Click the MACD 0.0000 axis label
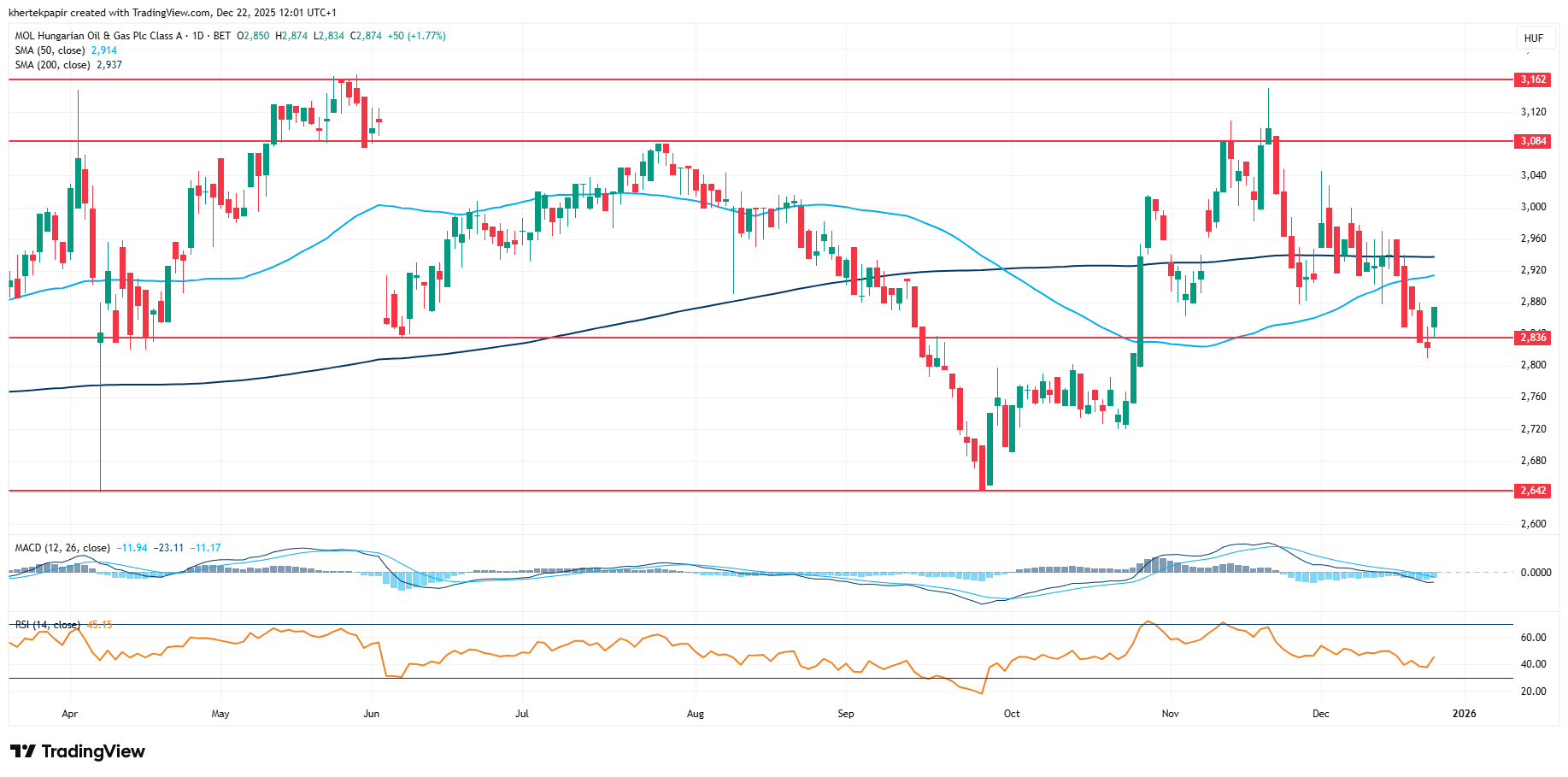The height and width of the screenshot is (777, 1568). click(x=1536, y=573)
